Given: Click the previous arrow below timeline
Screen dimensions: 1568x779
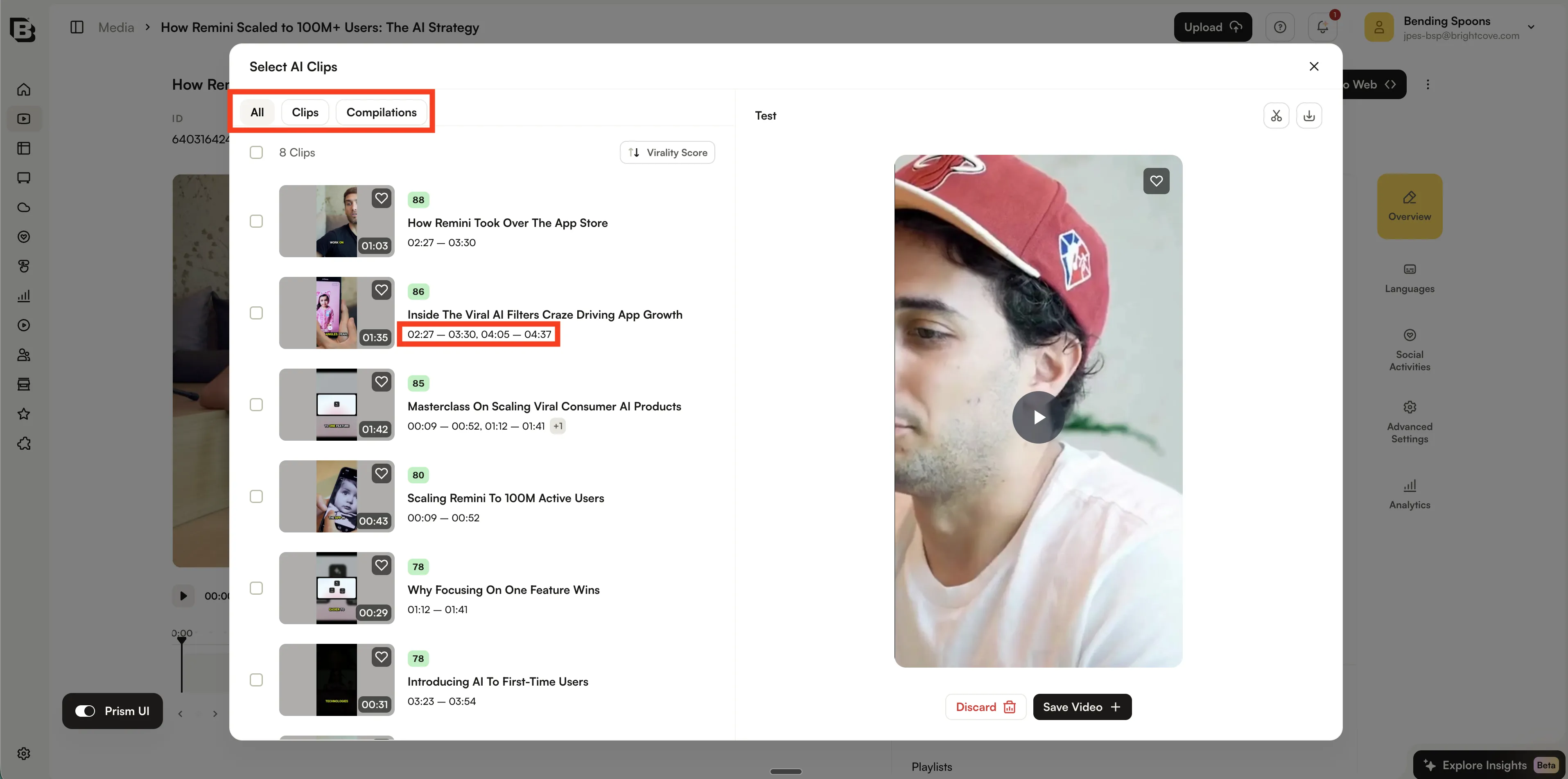Looking at the screenshot, I should click(180, 713).
